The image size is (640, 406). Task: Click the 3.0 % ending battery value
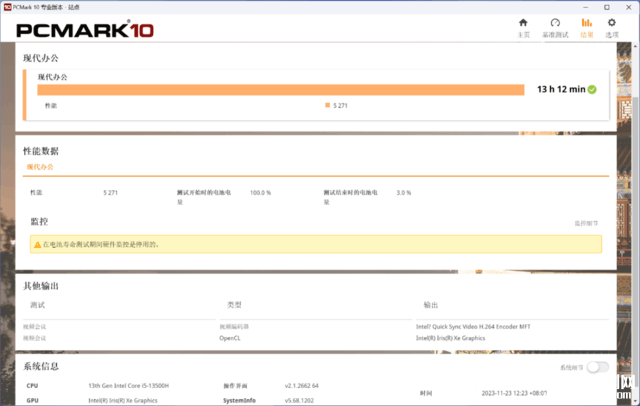[404, 193]
